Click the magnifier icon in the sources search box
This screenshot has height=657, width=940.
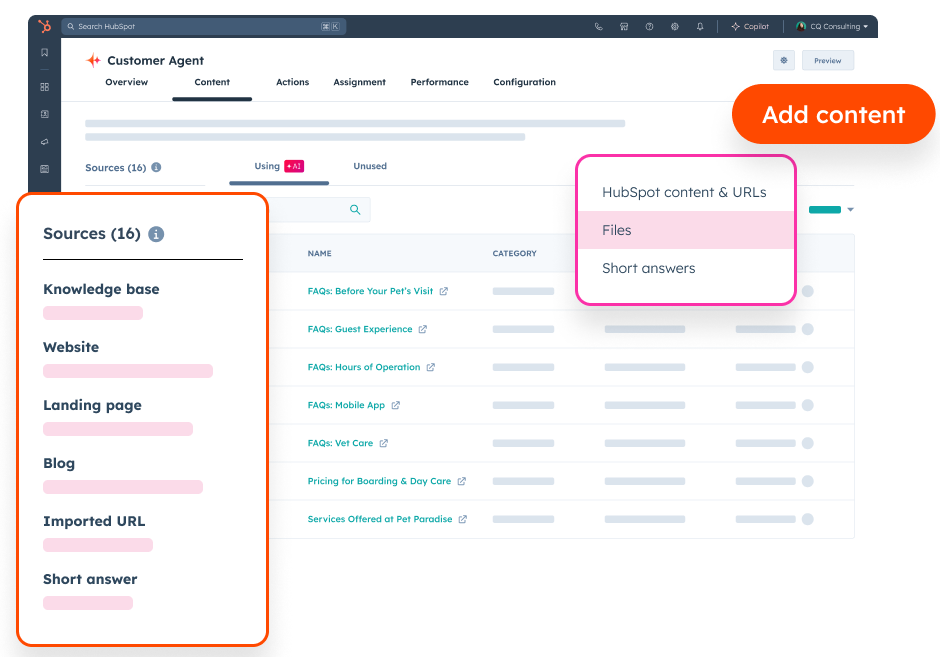[355, 210]
